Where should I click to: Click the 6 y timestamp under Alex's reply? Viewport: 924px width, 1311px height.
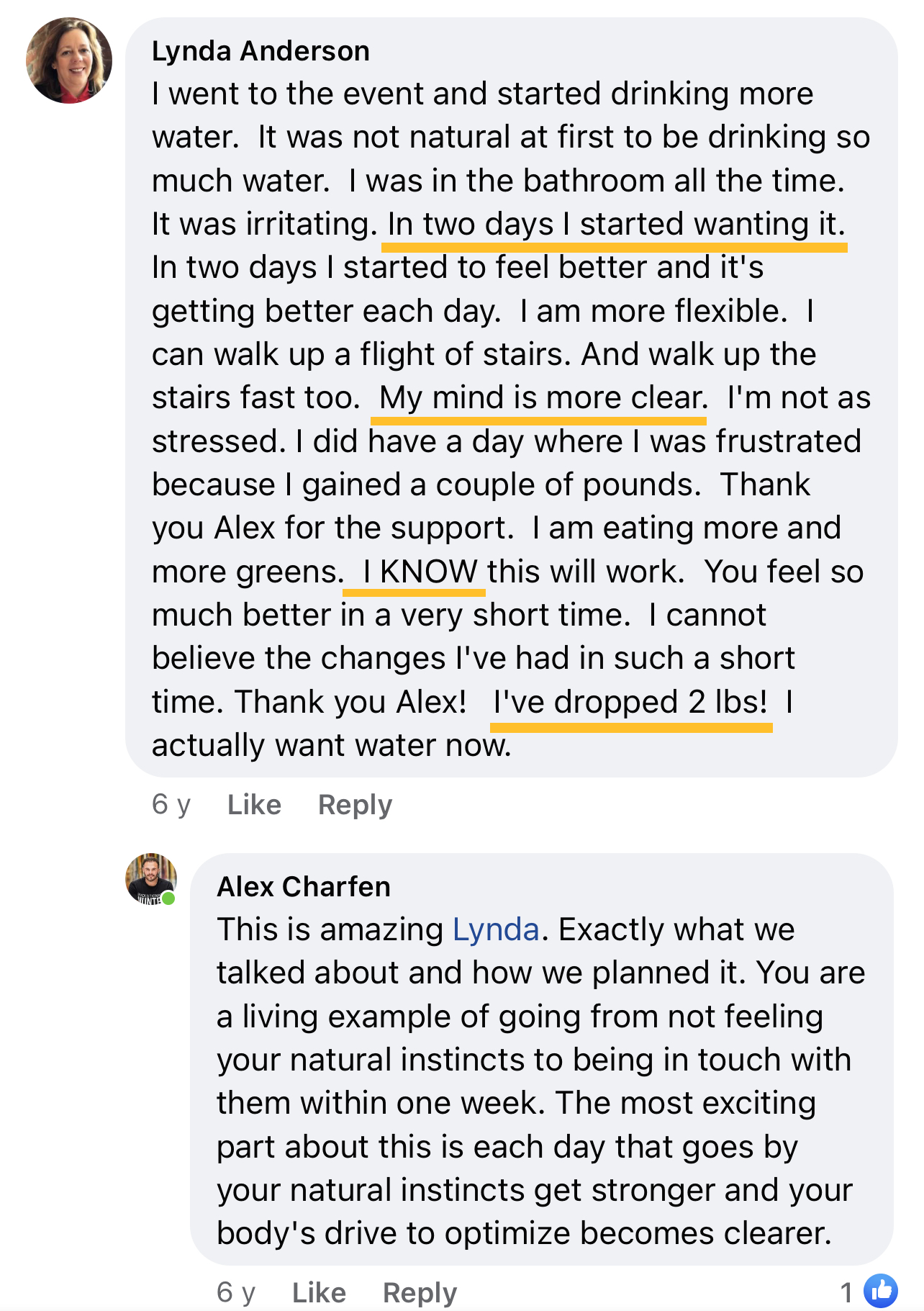pyautogui.click(x=235, y=1292)
